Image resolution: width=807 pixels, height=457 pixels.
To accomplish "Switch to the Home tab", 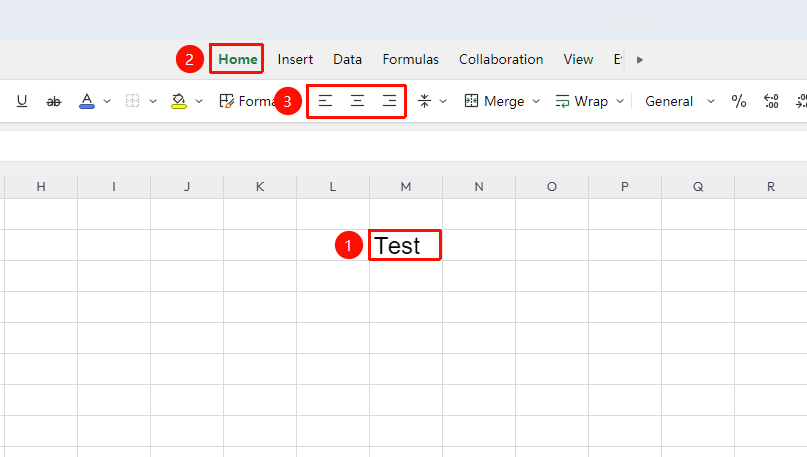I will (x=237, y=59).
